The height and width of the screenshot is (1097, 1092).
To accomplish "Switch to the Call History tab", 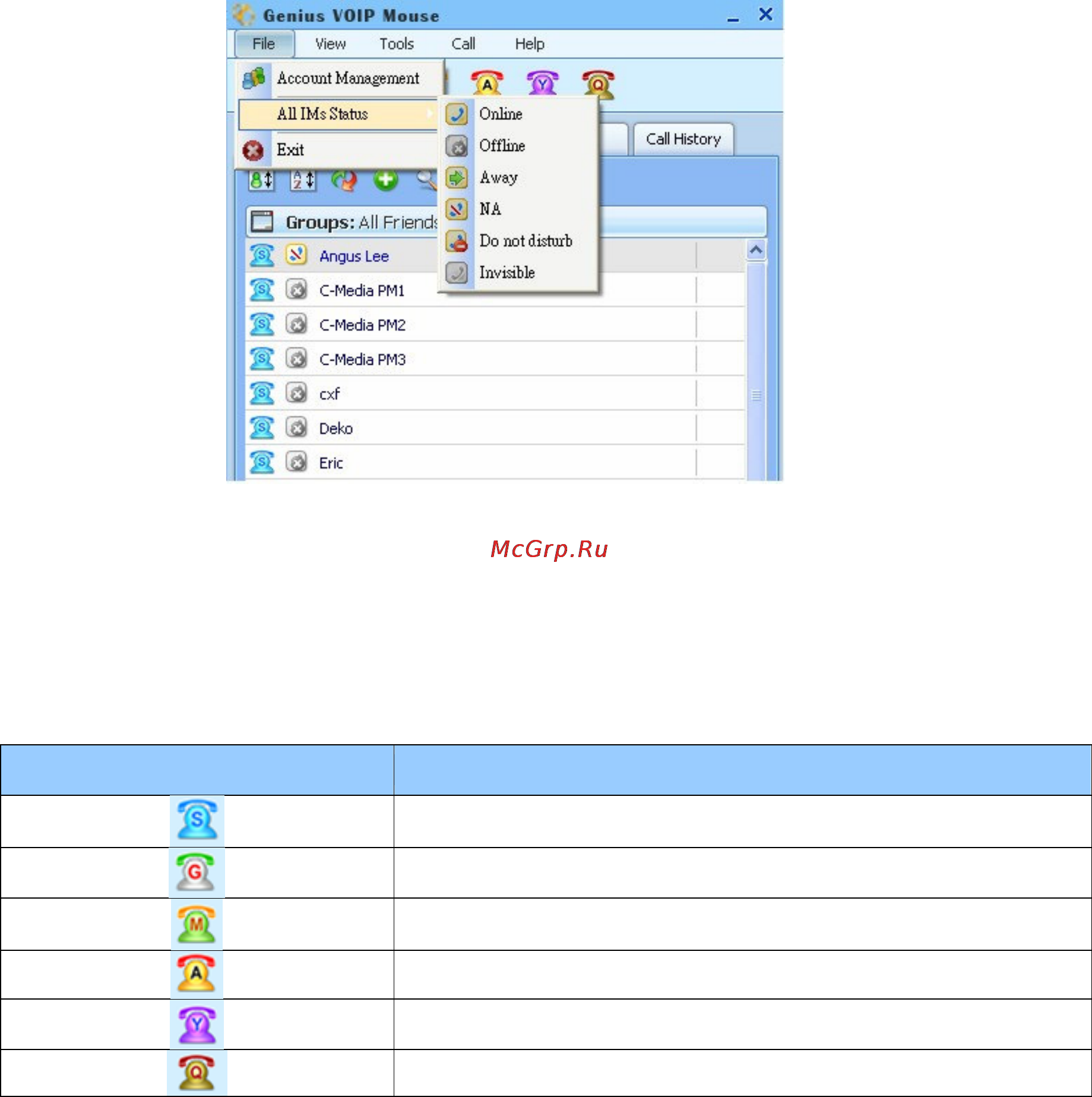I will 683,140.
